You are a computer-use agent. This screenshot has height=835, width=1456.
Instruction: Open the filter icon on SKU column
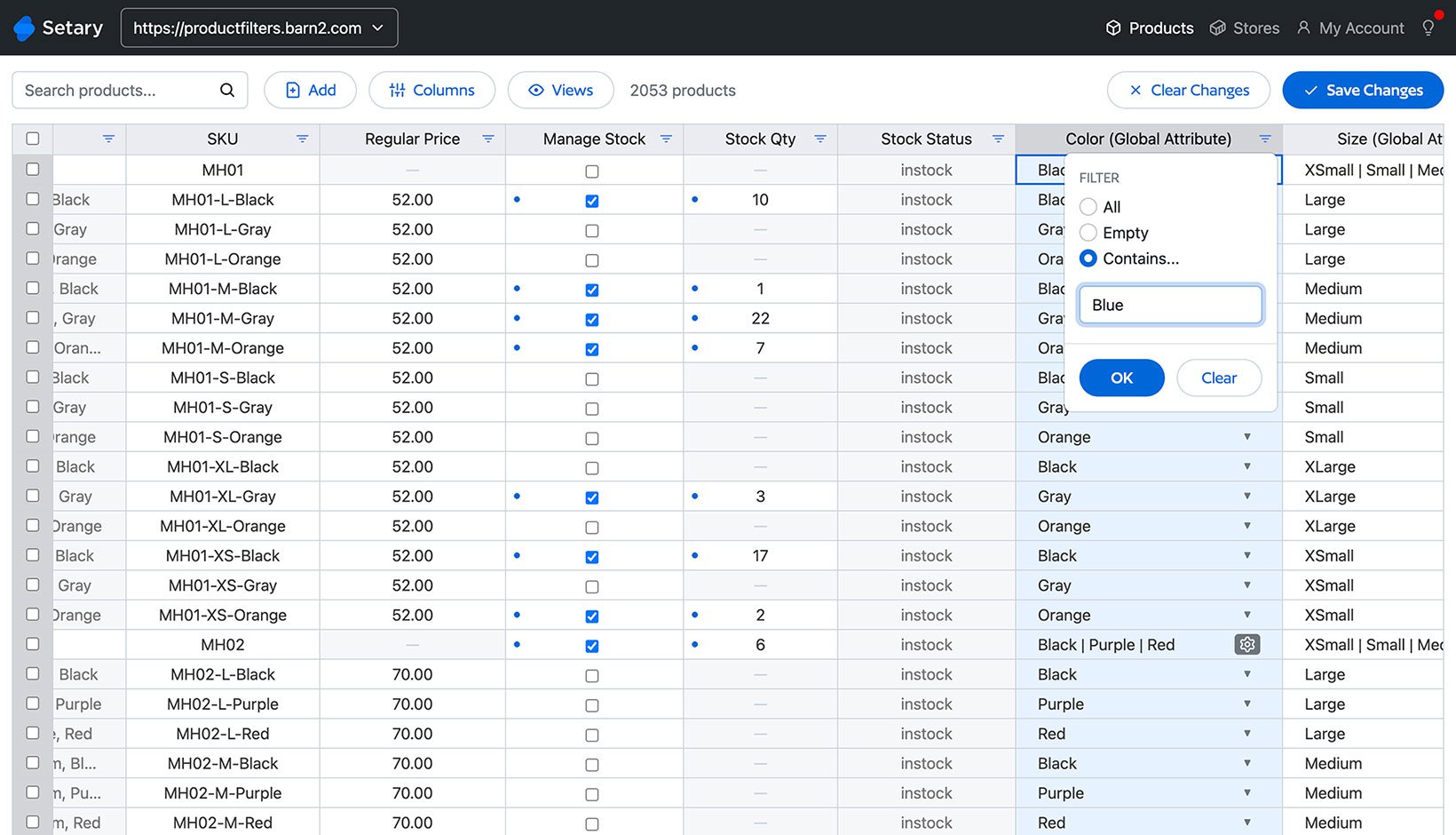click(301, 139)
